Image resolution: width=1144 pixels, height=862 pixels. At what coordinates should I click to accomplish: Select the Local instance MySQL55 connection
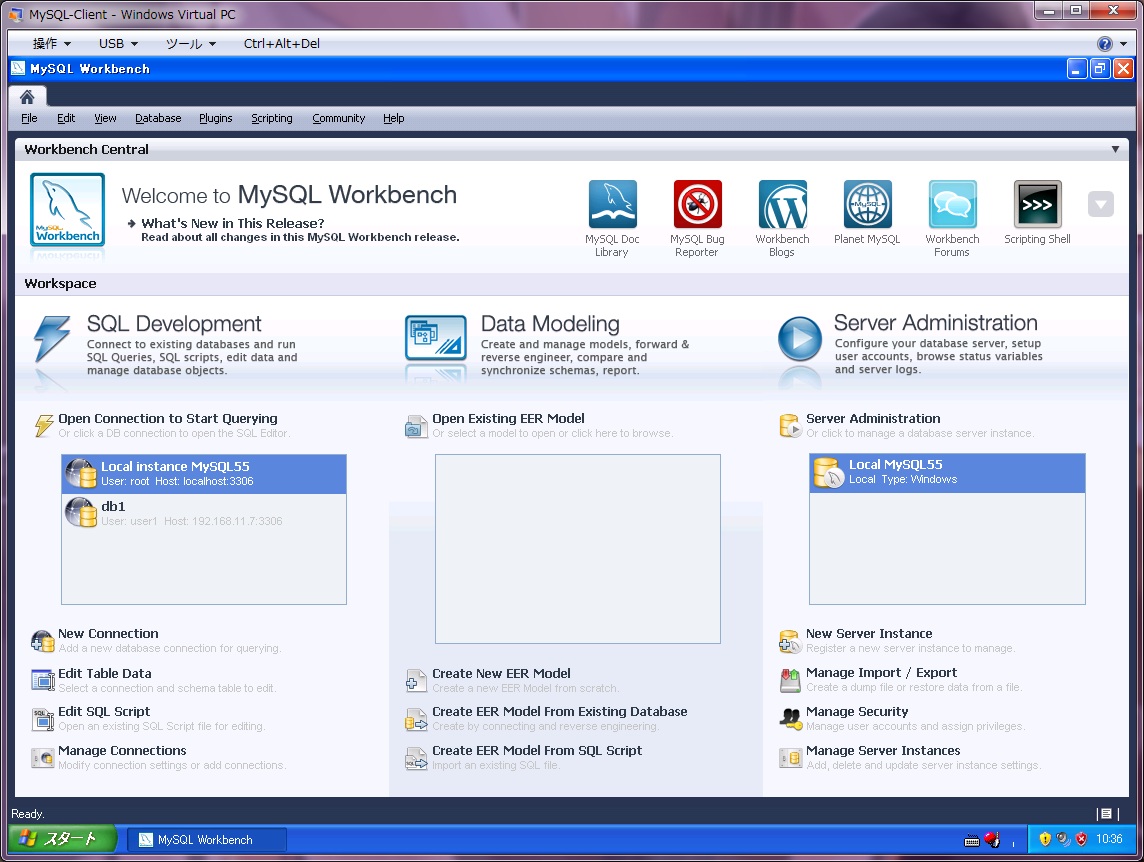[204, 474]
